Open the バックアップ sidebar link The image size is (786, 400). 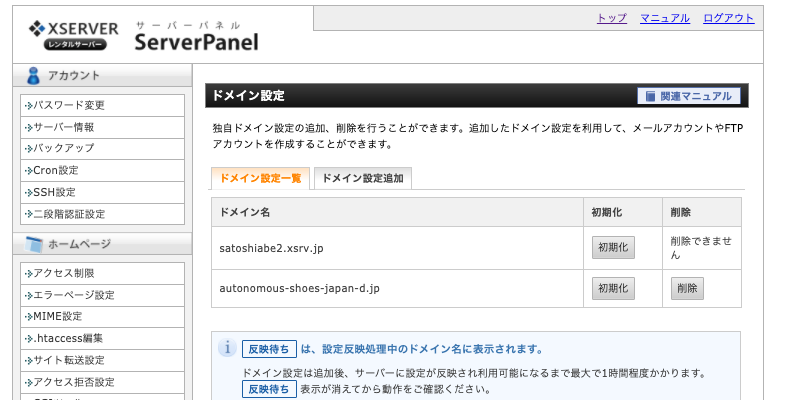(x=64, y=148)
